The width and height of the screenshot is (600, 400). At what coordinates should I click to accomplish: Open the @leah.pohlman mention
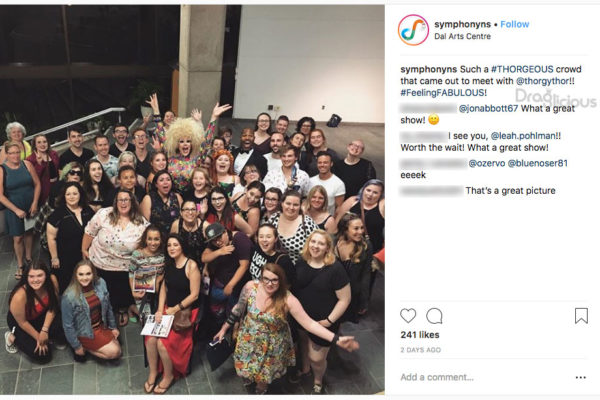tap(523, 136)
